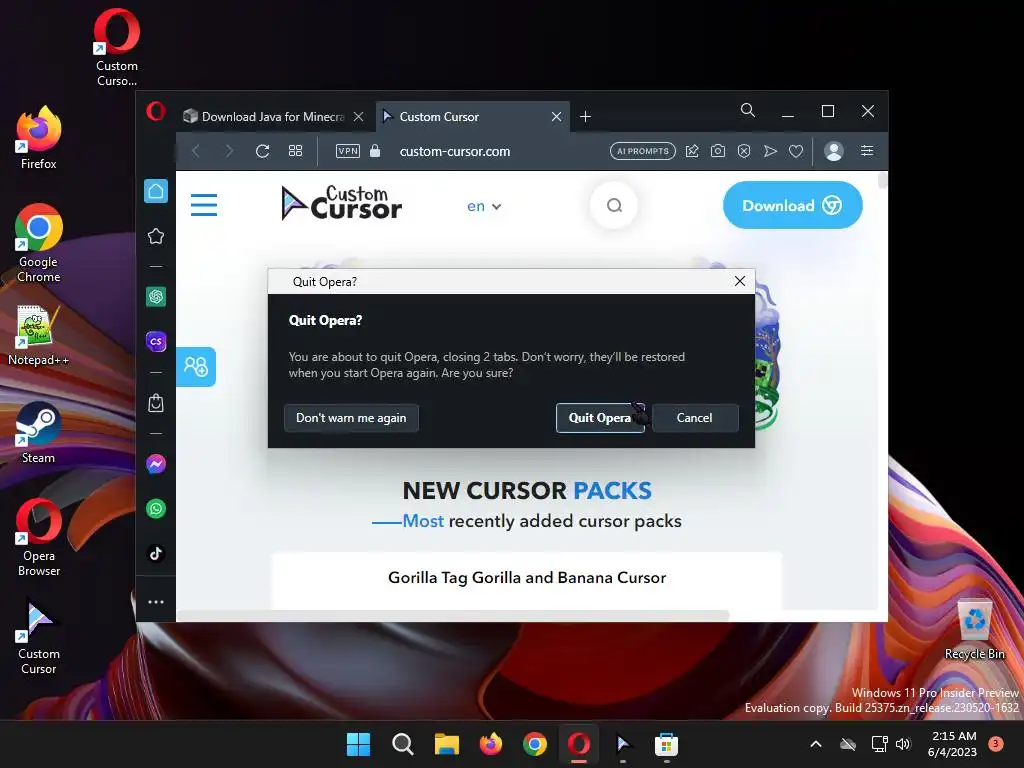The height and width of the screenshot is (768, 1024).
Task: Toggle the VPN badge in address bar
Action: 348,152
